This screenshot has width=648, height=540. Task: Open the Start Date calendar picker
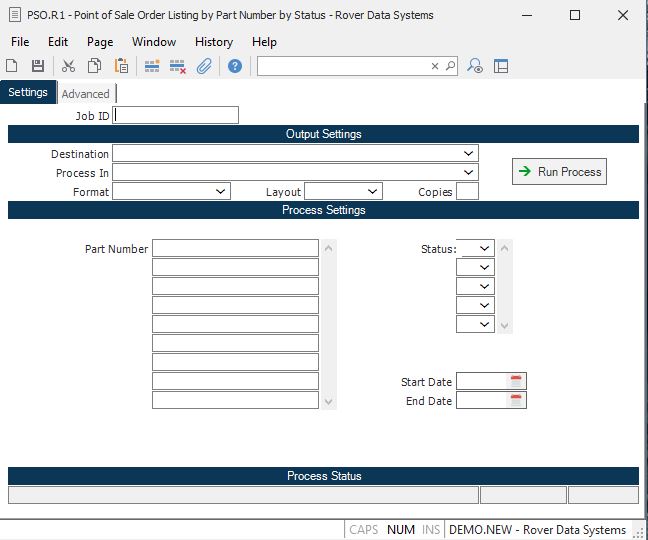click(516, 381)
